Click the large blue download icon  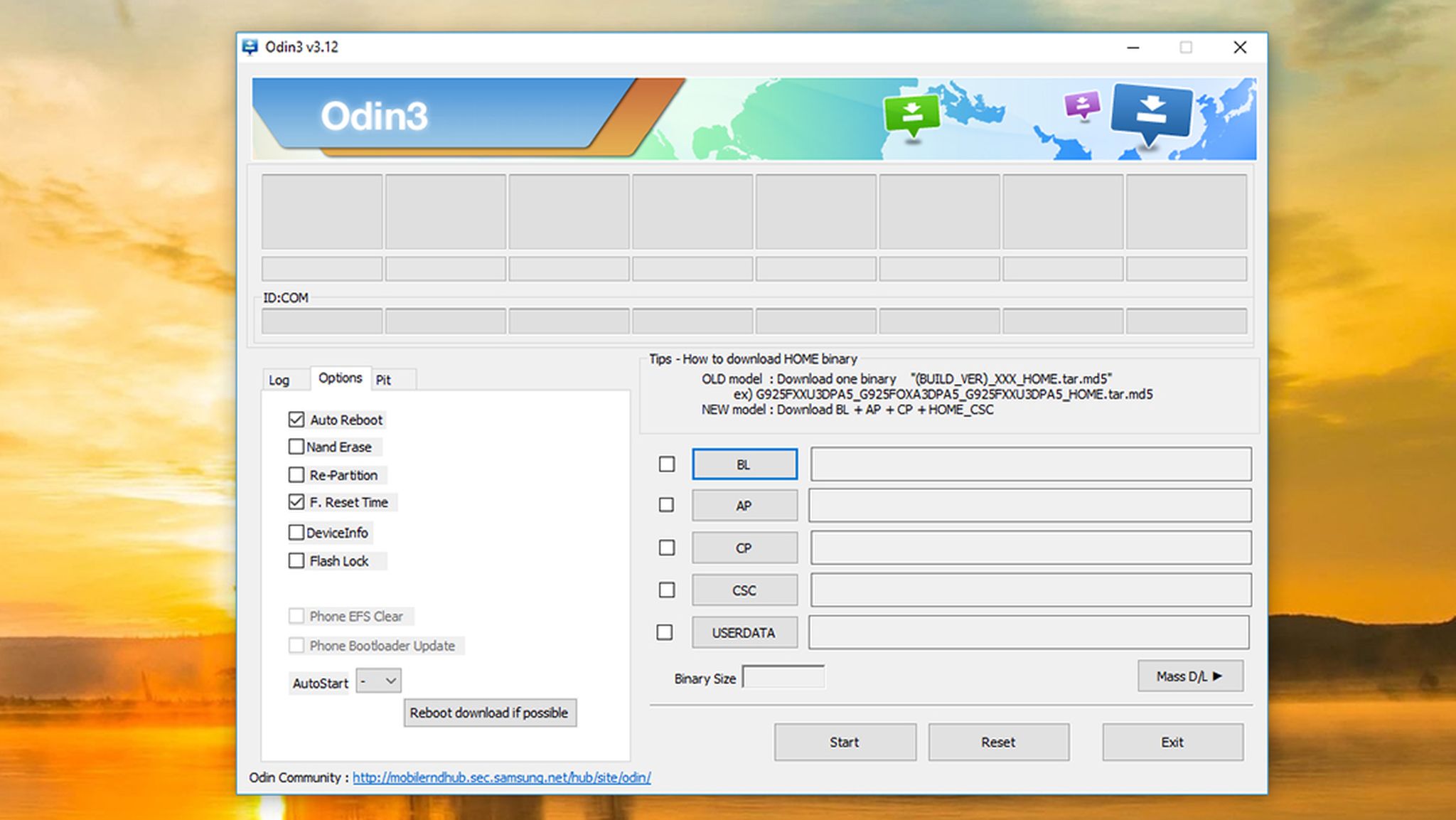point(1150,111)
